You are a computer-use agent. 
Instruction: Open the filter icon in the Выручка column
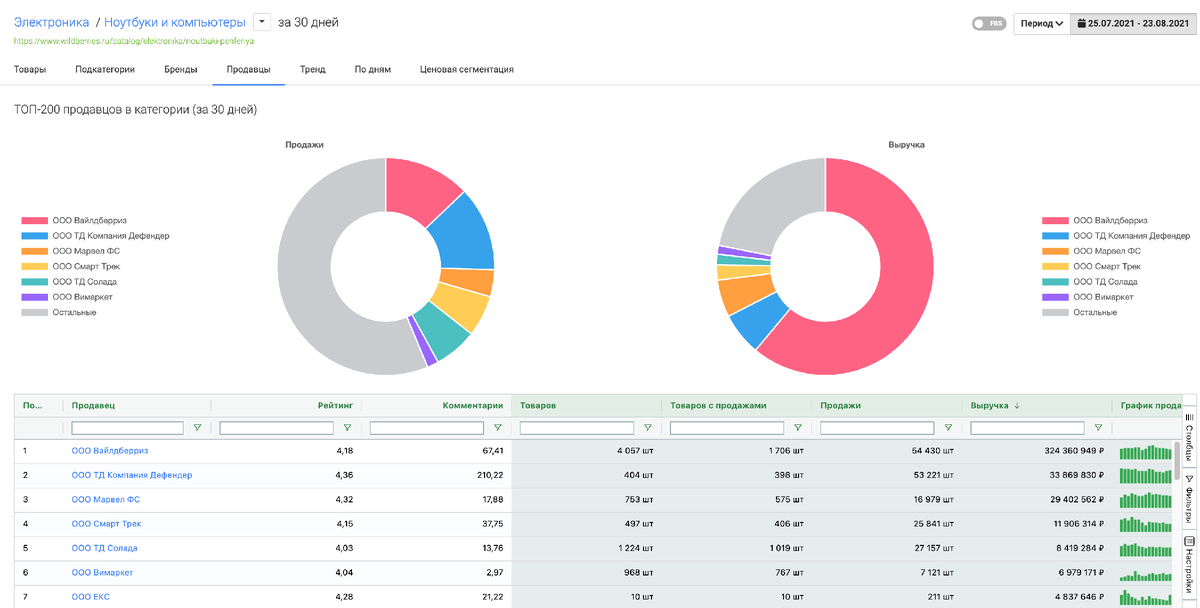[1098, 428]
